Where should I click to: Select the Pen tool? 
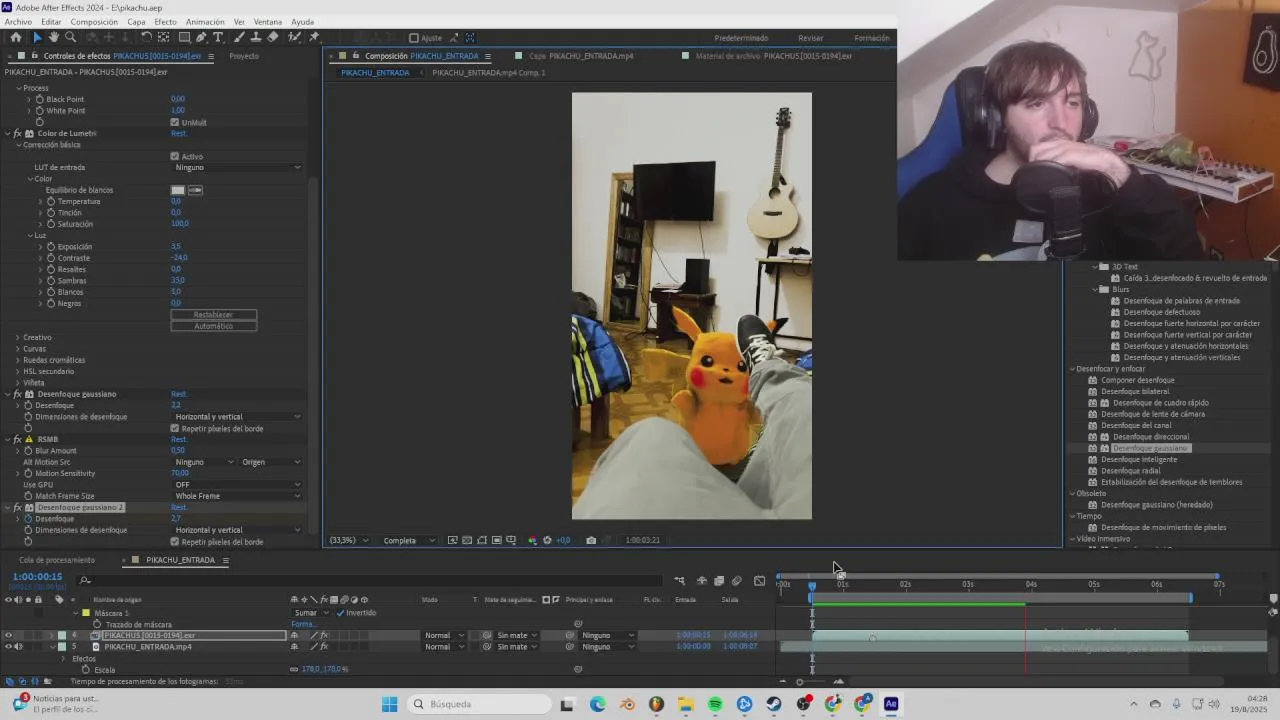pos(201,37)
